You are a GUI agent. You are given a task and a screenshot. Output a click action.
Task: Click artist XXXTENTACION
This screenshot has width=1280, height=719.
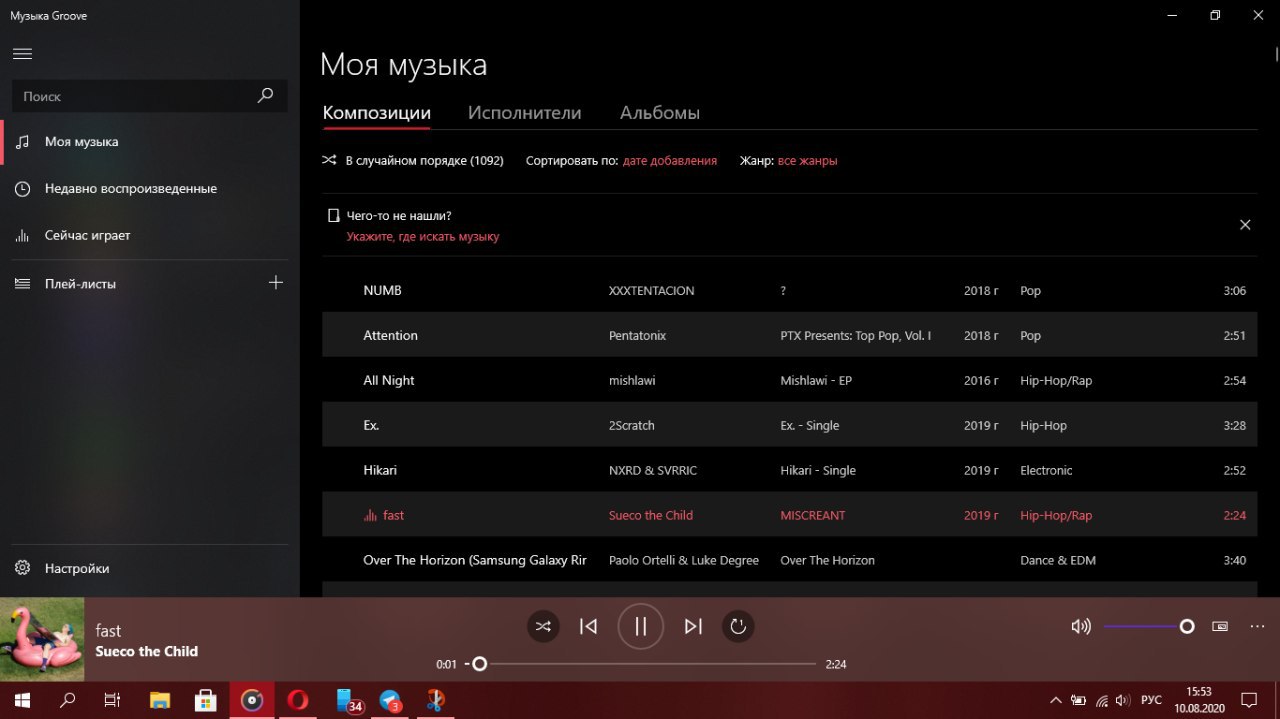click(x=651, y=290)
